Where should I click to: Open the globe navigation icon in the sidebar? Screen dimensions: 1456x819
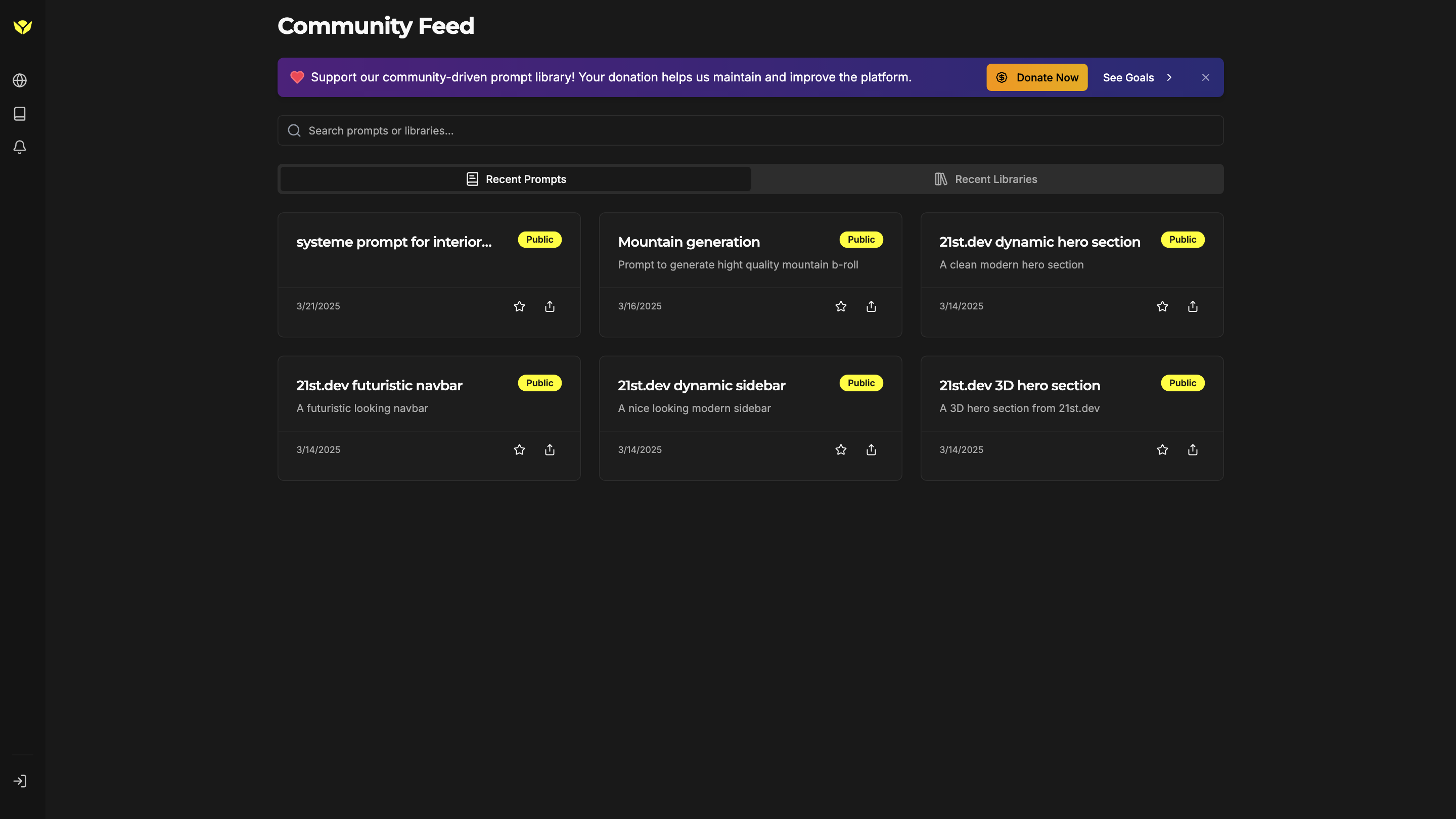coord(20,80)
